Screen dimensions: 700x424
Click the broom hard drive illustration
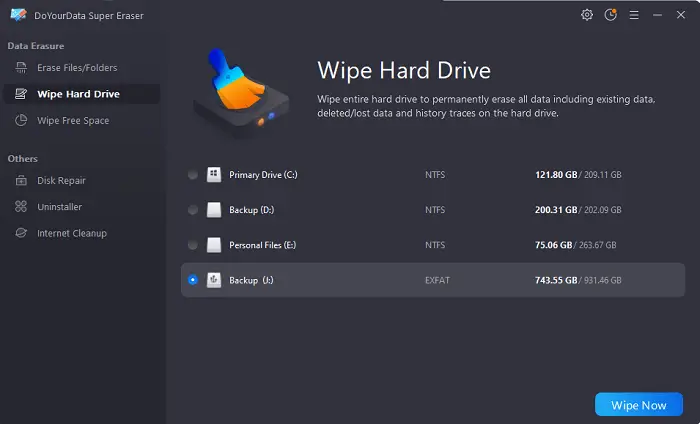click(x=241, y=92)
